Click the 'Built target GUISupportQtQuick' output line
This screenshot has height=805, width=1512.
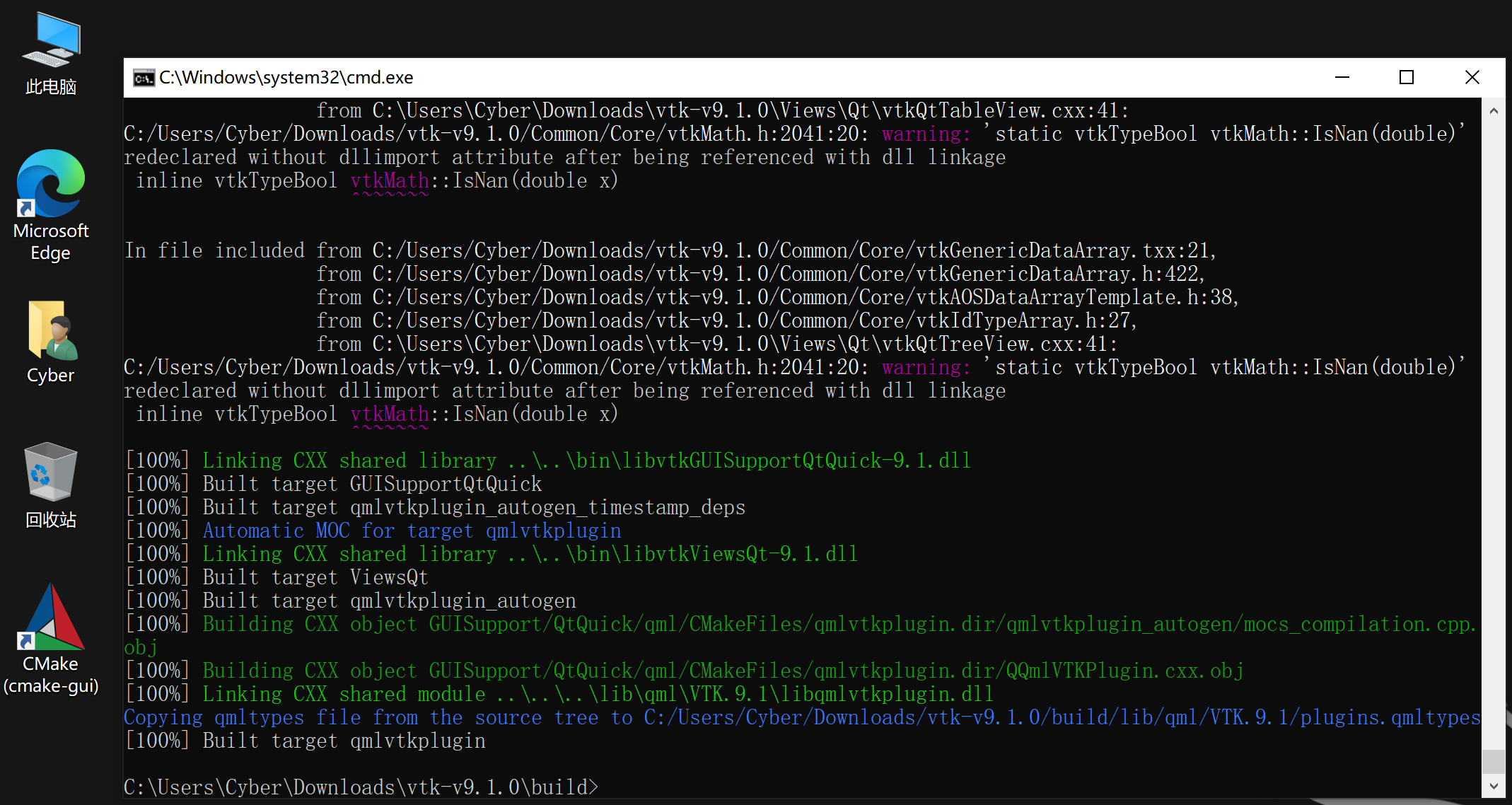[x=371, y=484]
